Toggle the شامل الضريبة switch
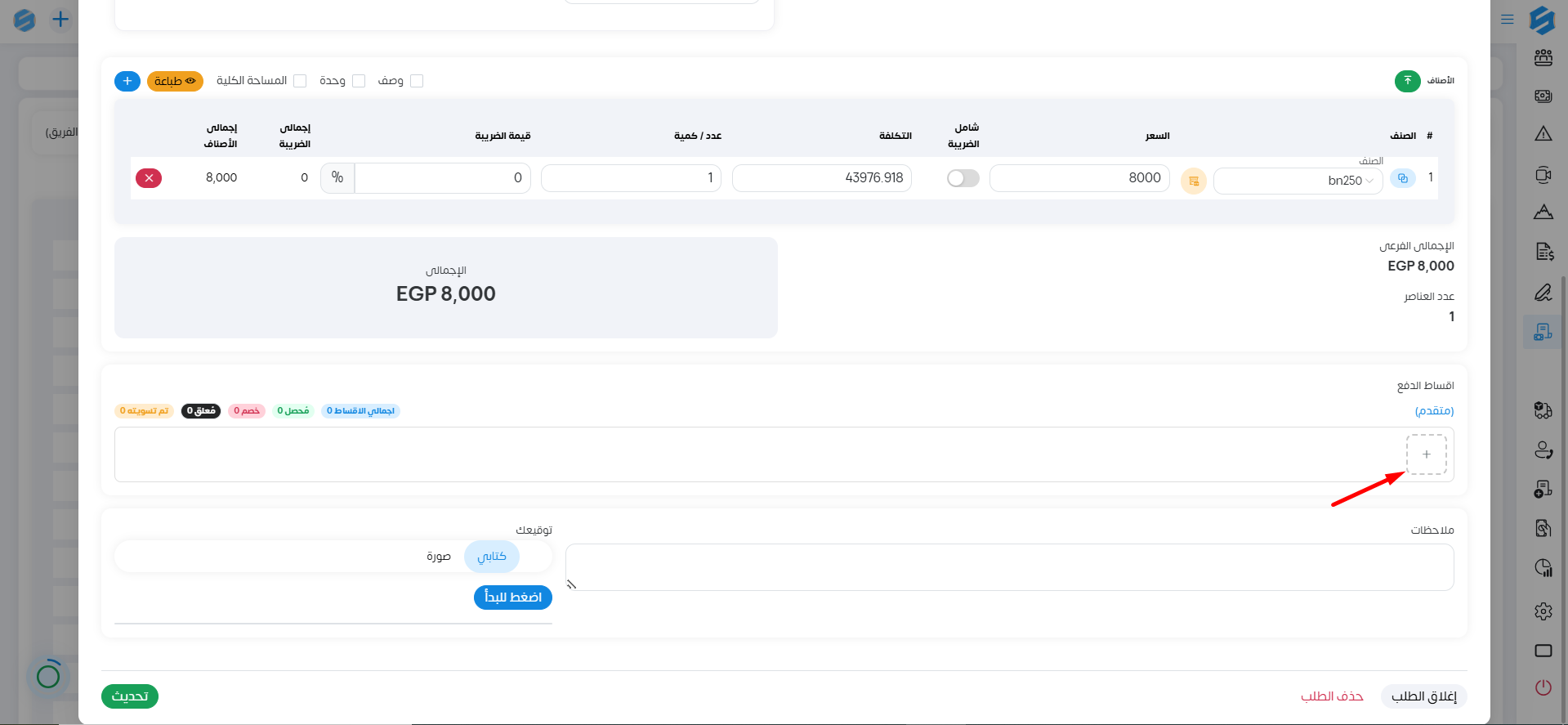The width and height of the screenshot is (1568, 725). pos(963,178)
